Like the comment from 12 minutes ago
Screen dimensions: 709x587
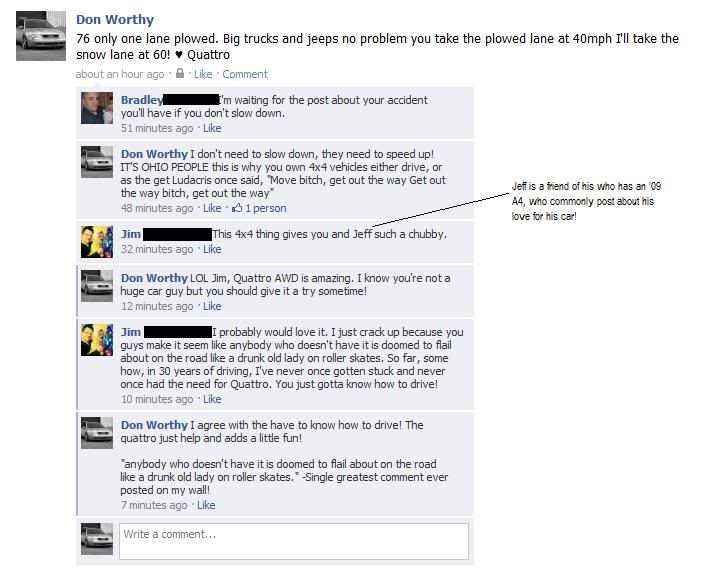[x=212, y=306]
